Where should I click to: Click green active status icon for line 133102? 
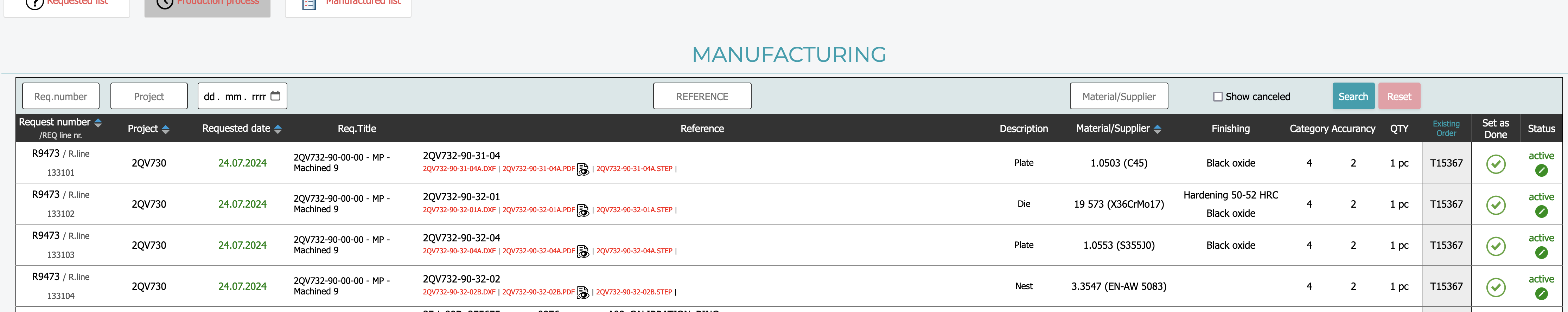point(1541,212)
